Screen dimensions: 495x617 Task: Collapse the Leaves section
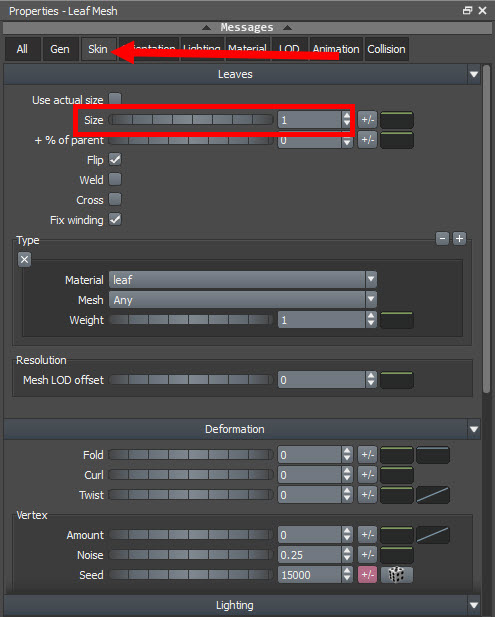[x=474, y=74]
